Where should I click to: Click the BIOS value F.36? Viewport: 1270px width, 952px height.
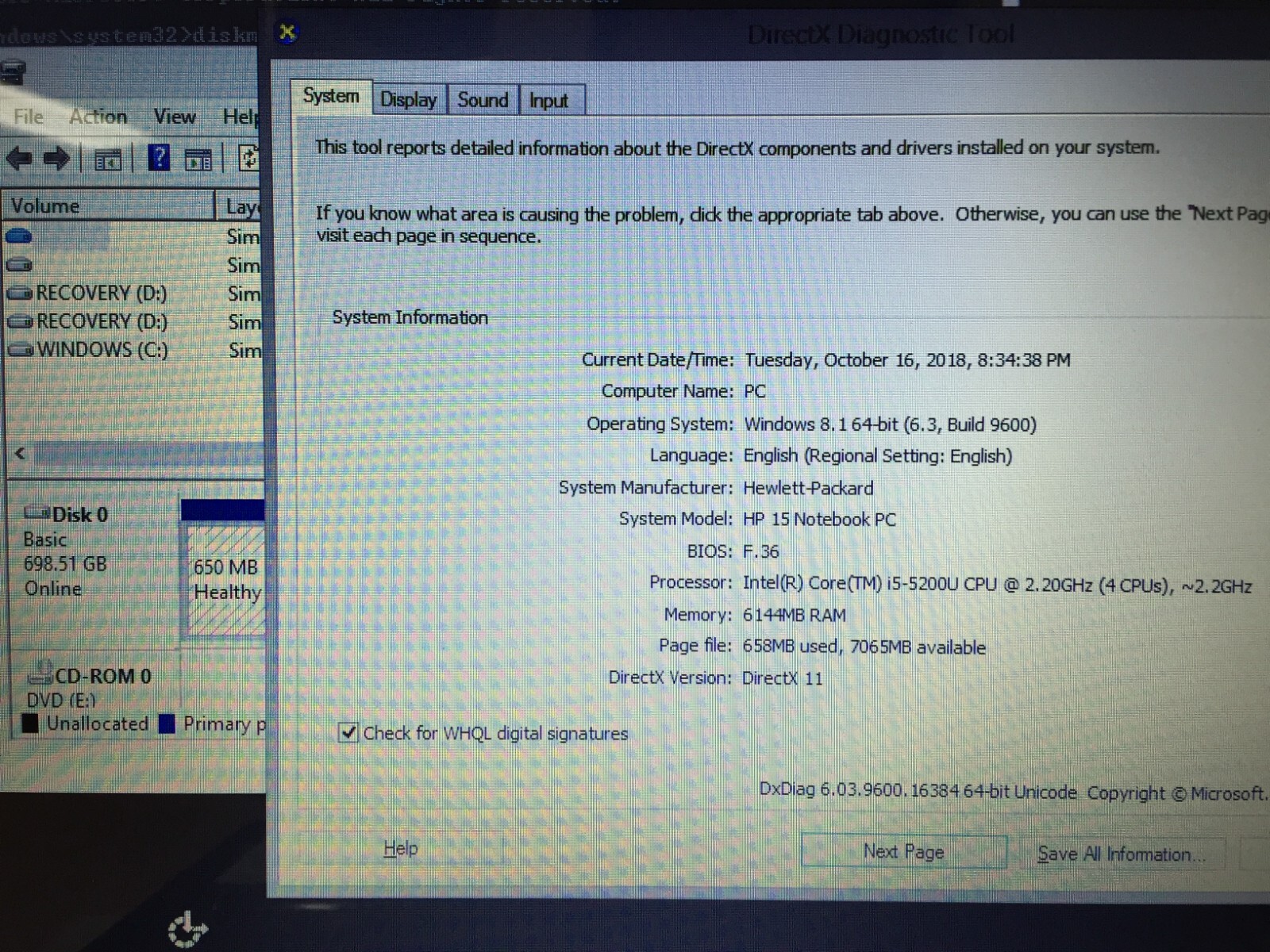pyautogui.click(x=761, y=551)
